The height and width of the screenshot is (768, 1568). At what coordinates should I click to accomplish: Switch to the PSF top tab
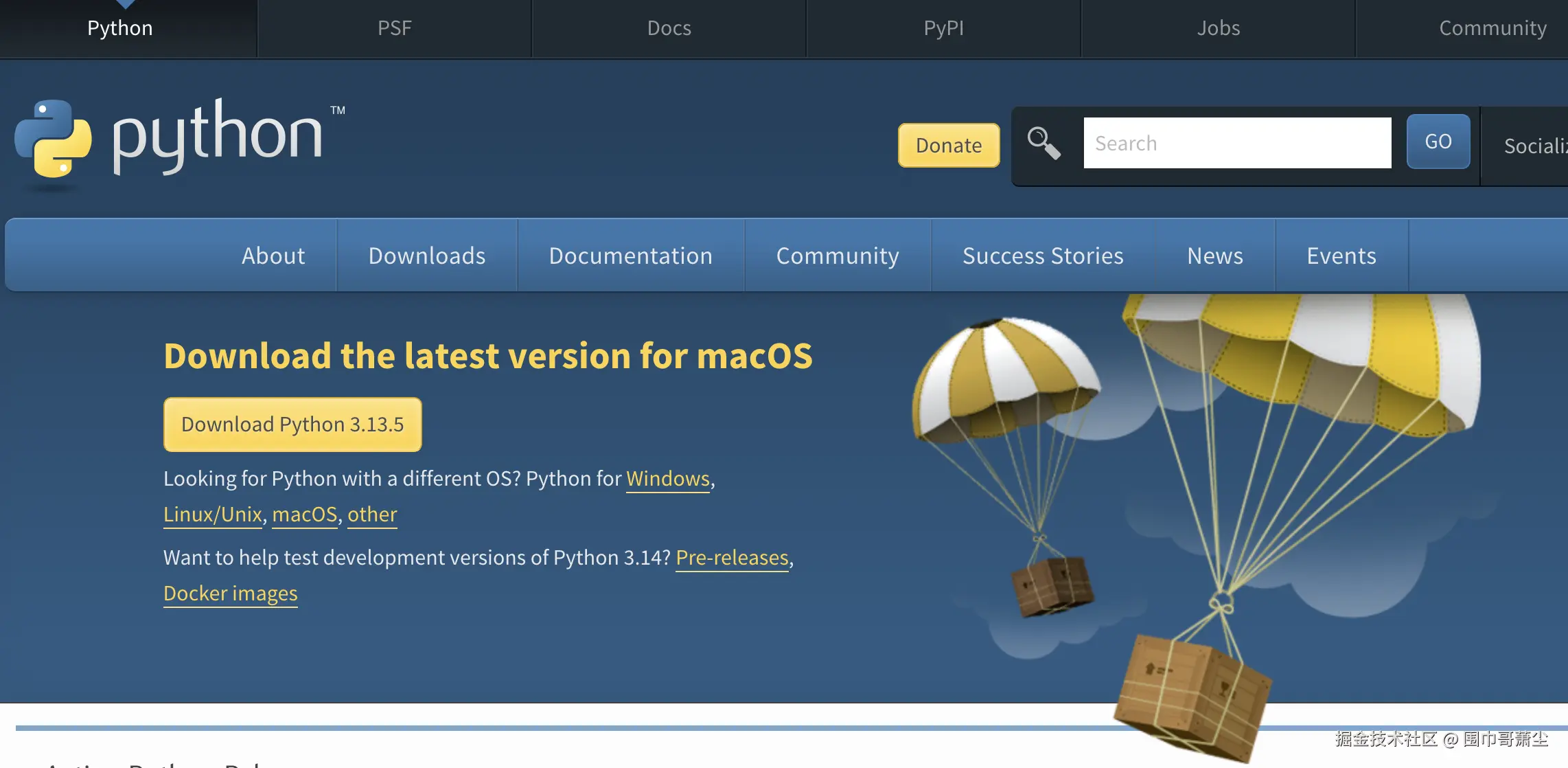[x=395, y=28]
